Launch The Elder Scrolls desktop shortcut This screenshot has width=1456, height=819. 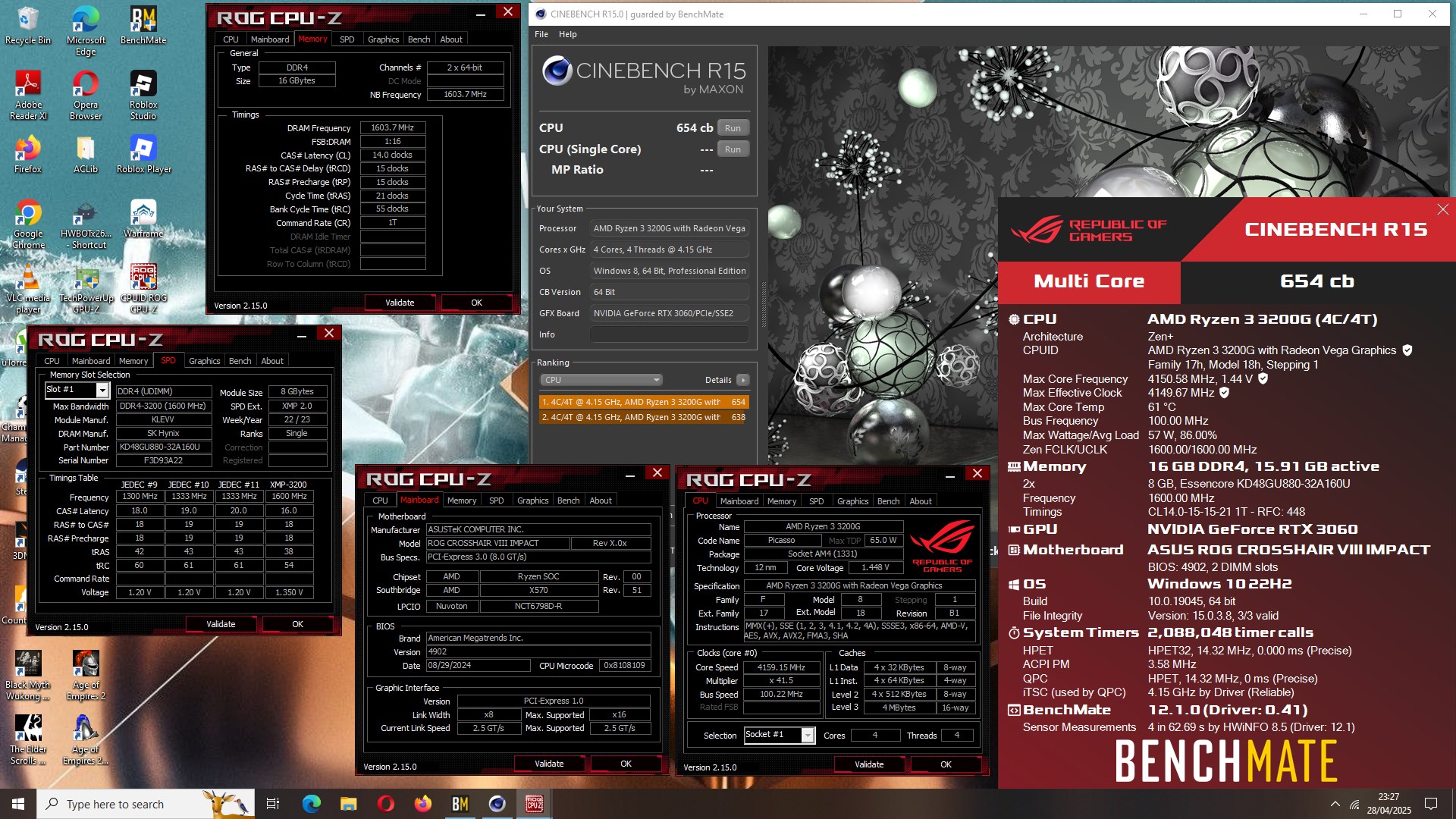[x=28, y=740]
